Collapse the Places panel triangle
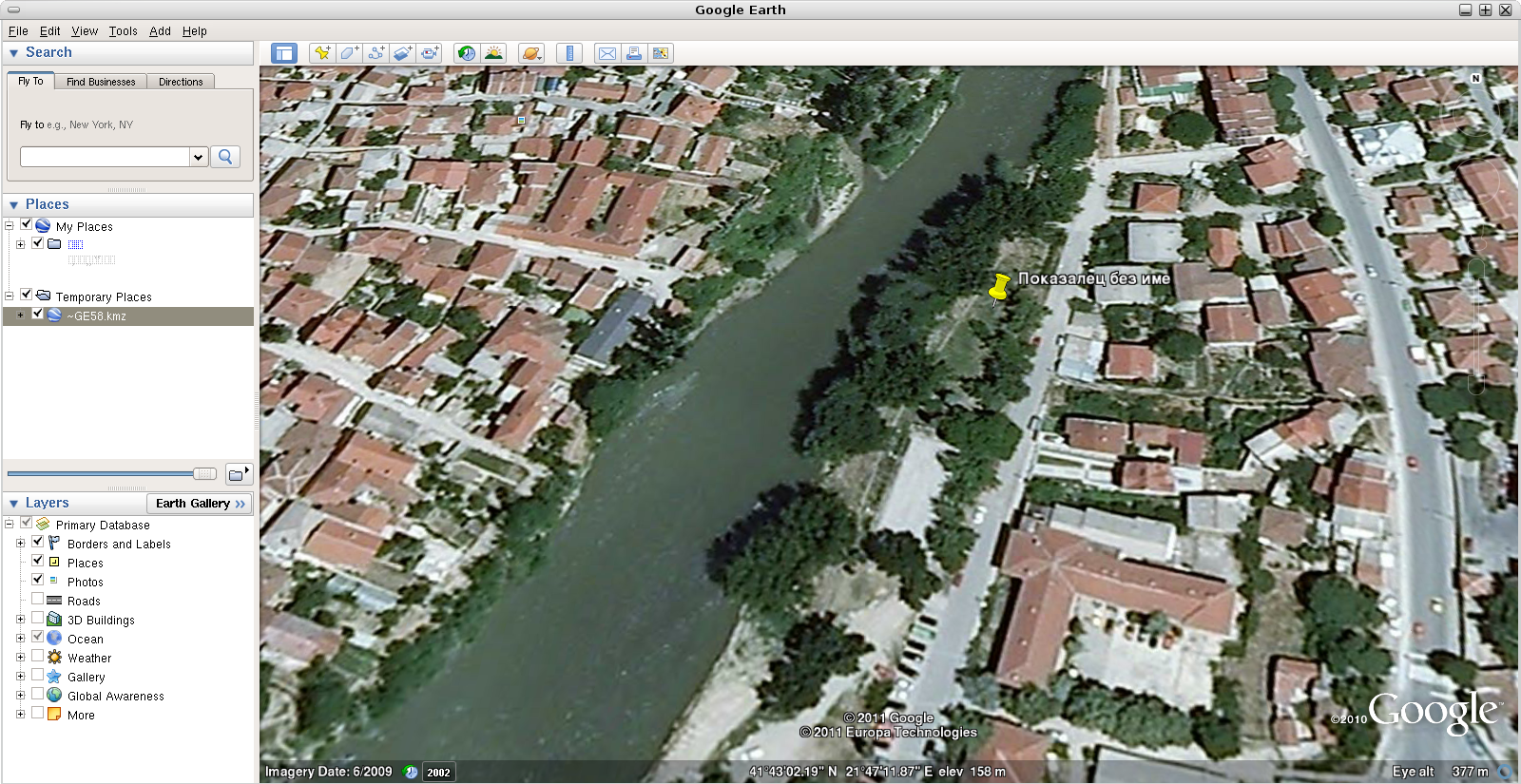The image size is (1521, 784). point(13,205)
